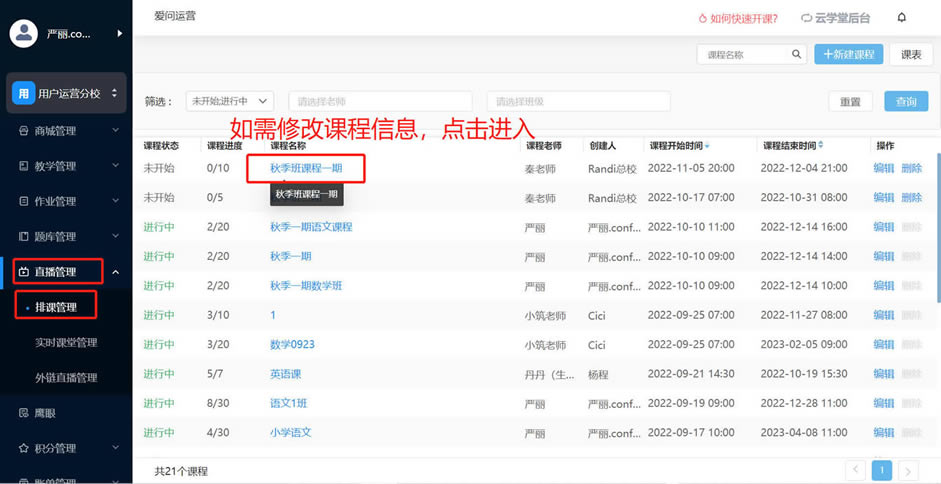The height and width of the screenshot is (484, 941).
Task: Open the 秋季班课程一期 course link
Action: tap(305, 168)
